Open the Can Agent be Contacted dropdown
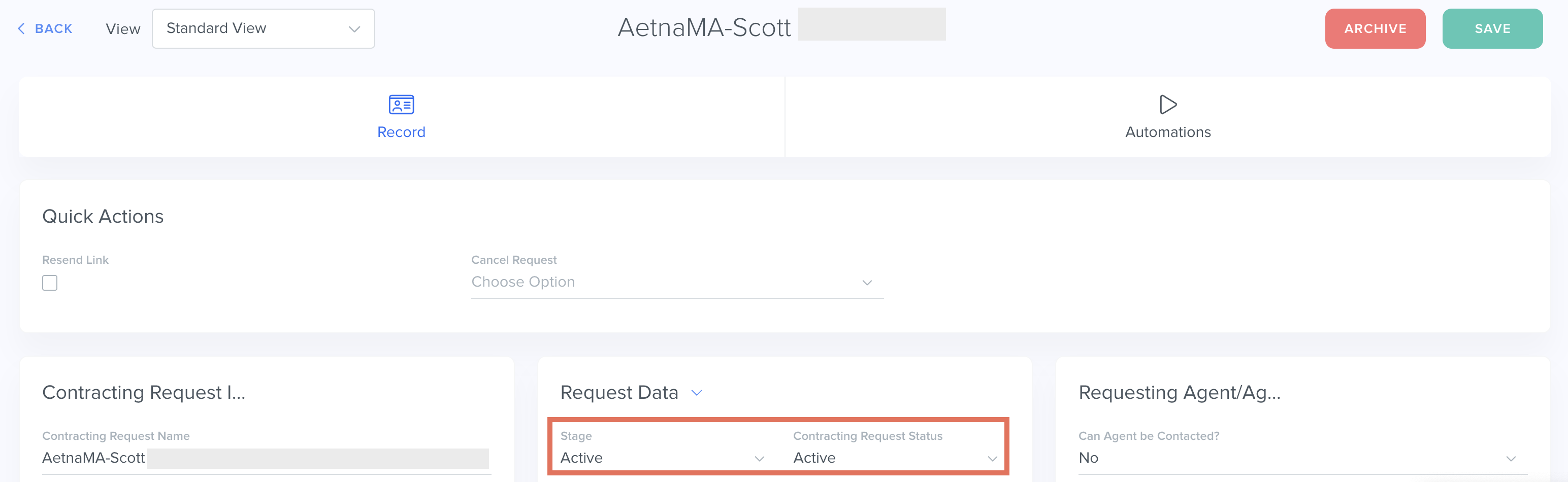1568x482 pixels. click(x=1302, y=458)
